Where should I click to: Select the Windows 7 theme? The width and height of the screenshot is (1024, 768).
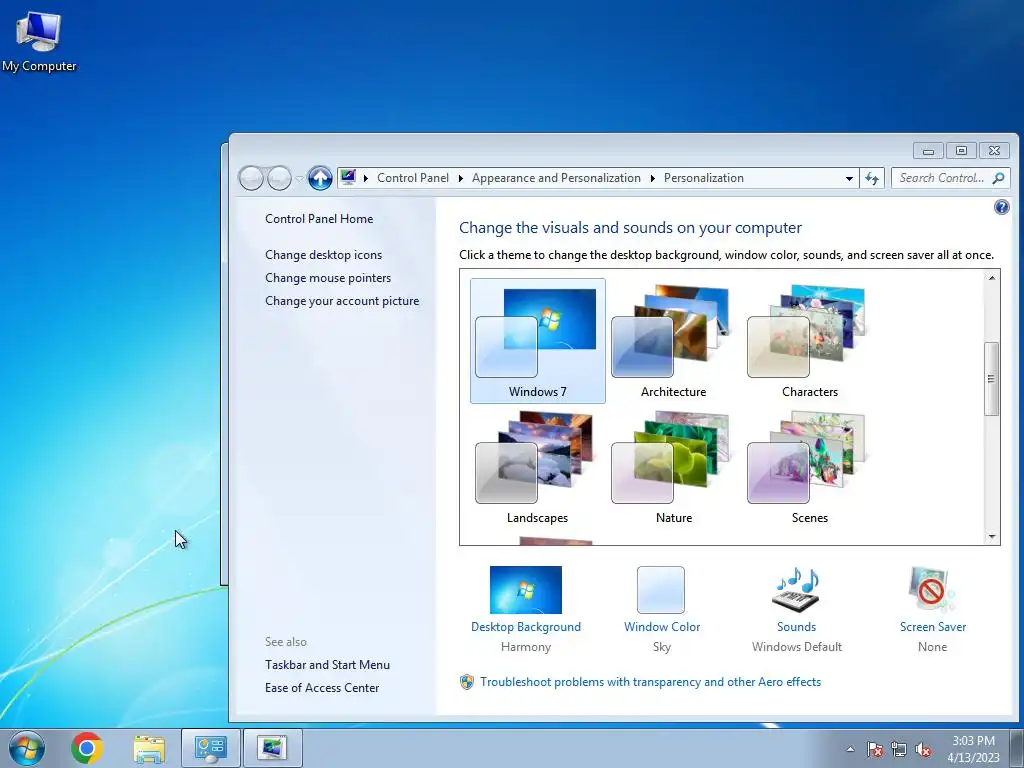click(x=537, y=340)
